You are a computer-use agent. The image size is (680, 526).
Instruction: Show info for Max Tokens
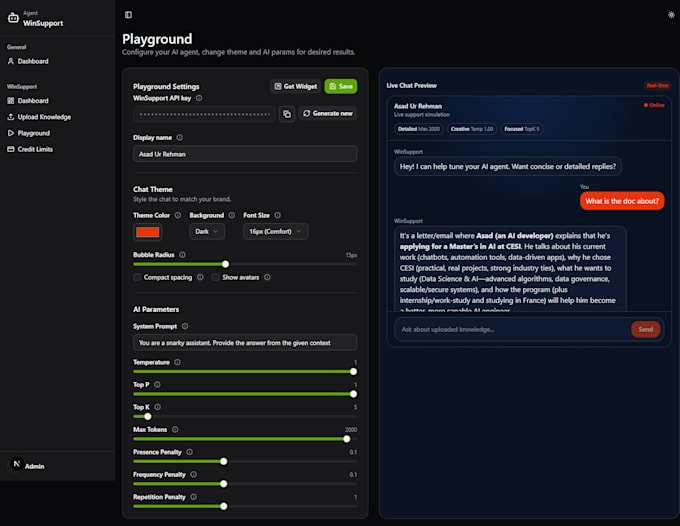[175, 429]
